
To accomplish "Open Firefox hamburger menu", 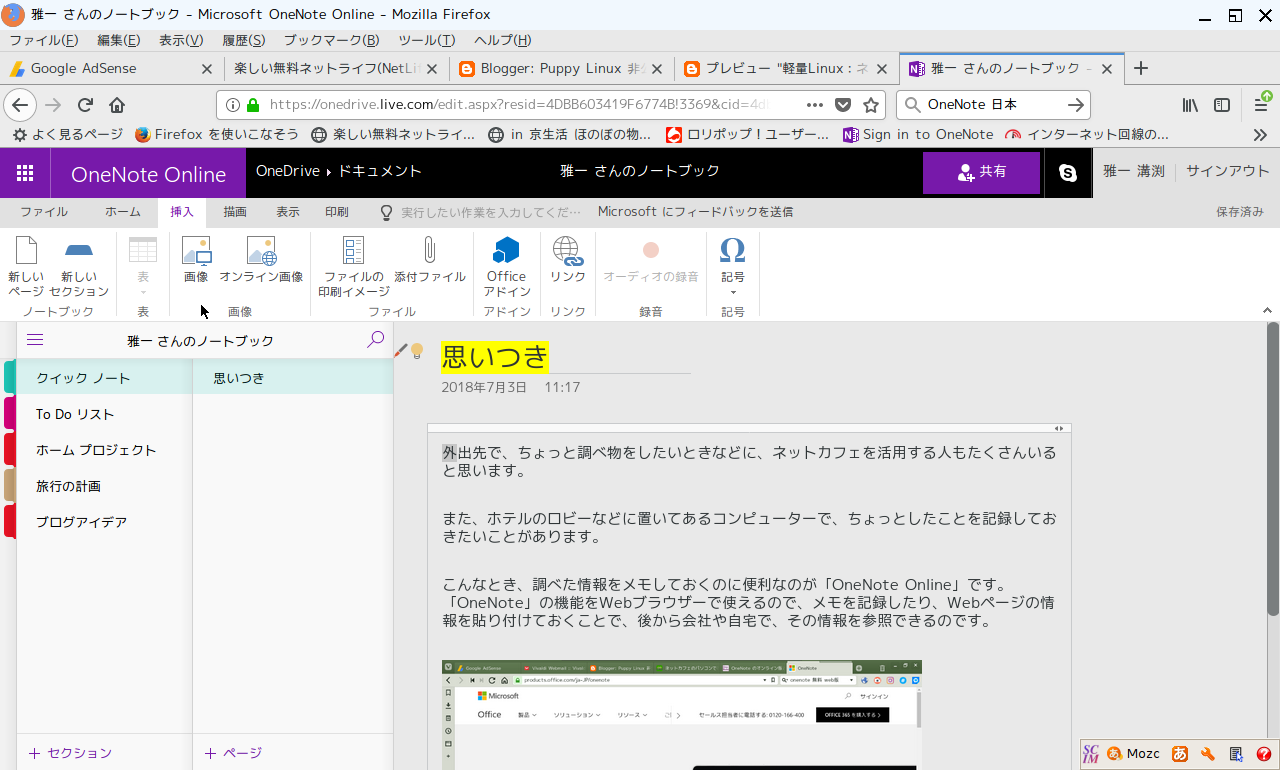I will 1262,105.
